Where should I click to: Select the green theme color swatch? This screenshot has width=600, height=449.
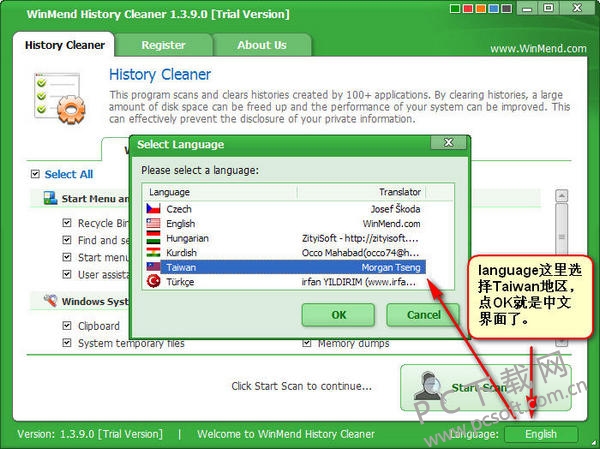[x=455, y=8]
